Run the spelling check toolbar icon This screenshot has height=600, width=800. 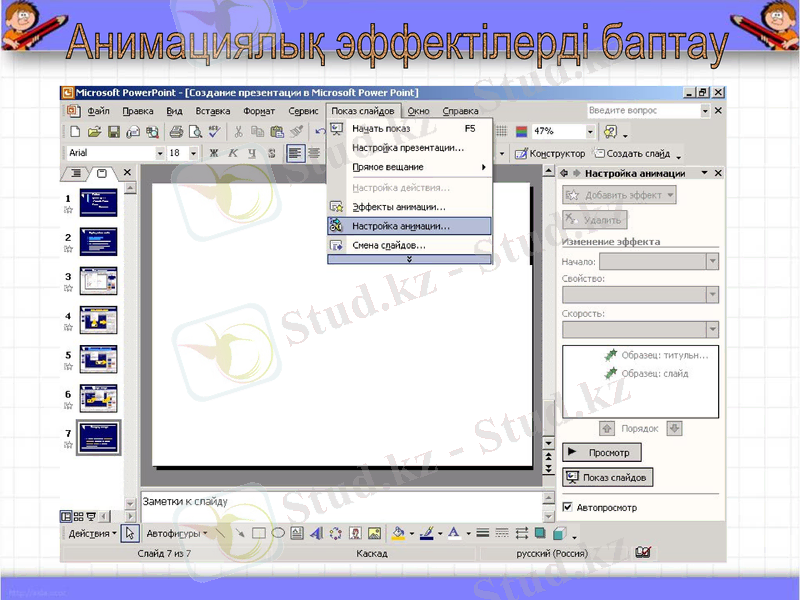click(213, 131)
